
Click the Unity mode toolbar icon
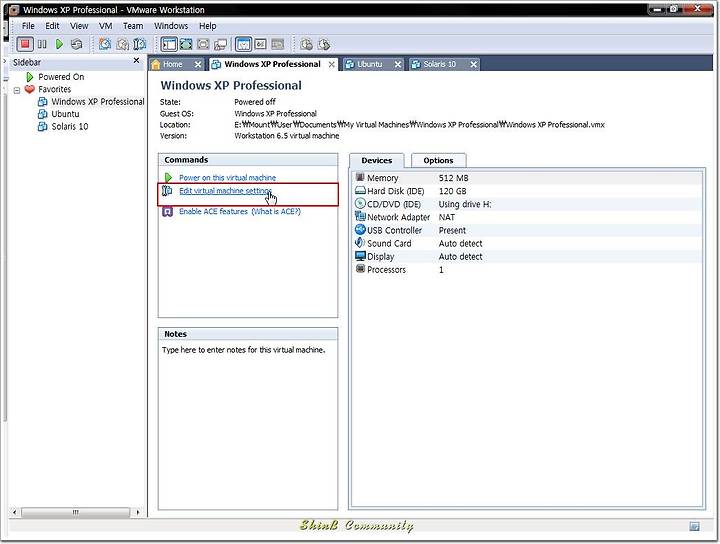(x=220, y=44)
